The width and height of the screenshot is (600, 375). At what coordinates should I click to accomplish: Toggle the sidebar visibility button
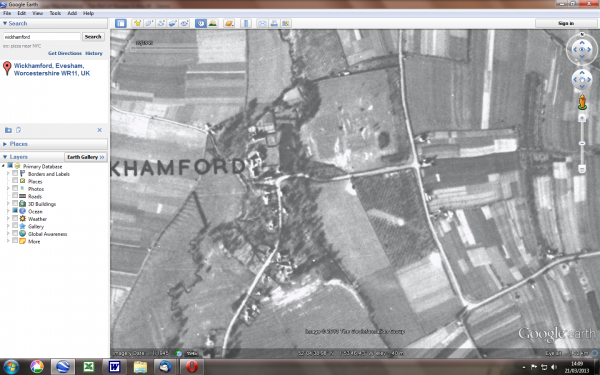121,23
